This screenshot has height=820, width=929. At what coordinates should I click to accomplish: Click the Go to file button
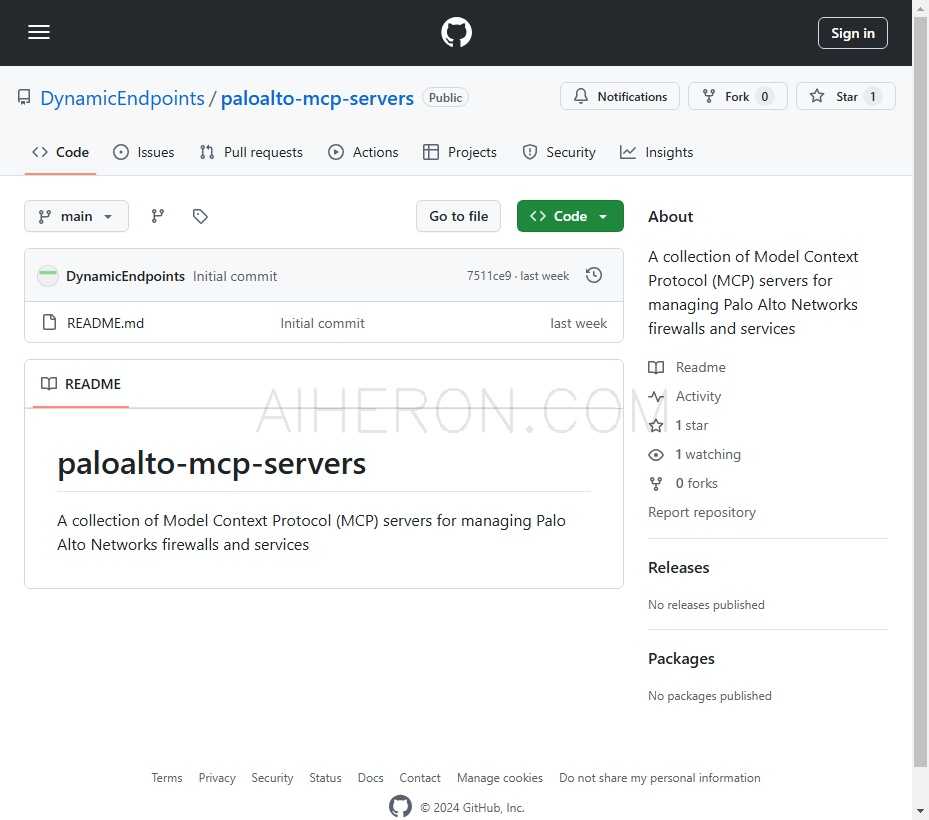click(x=459, y=216)
